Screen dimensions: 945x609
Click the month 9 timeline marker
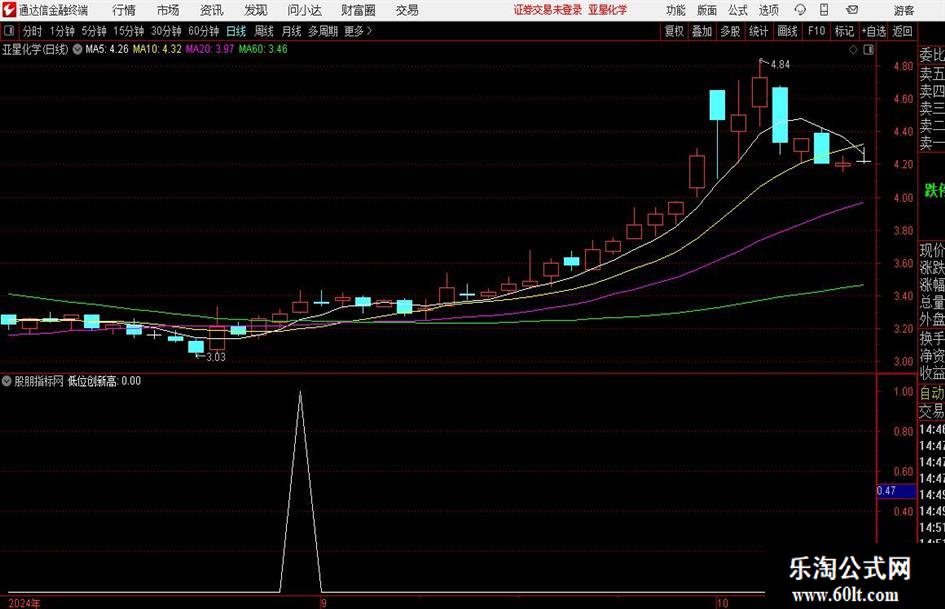coord(324,603)
